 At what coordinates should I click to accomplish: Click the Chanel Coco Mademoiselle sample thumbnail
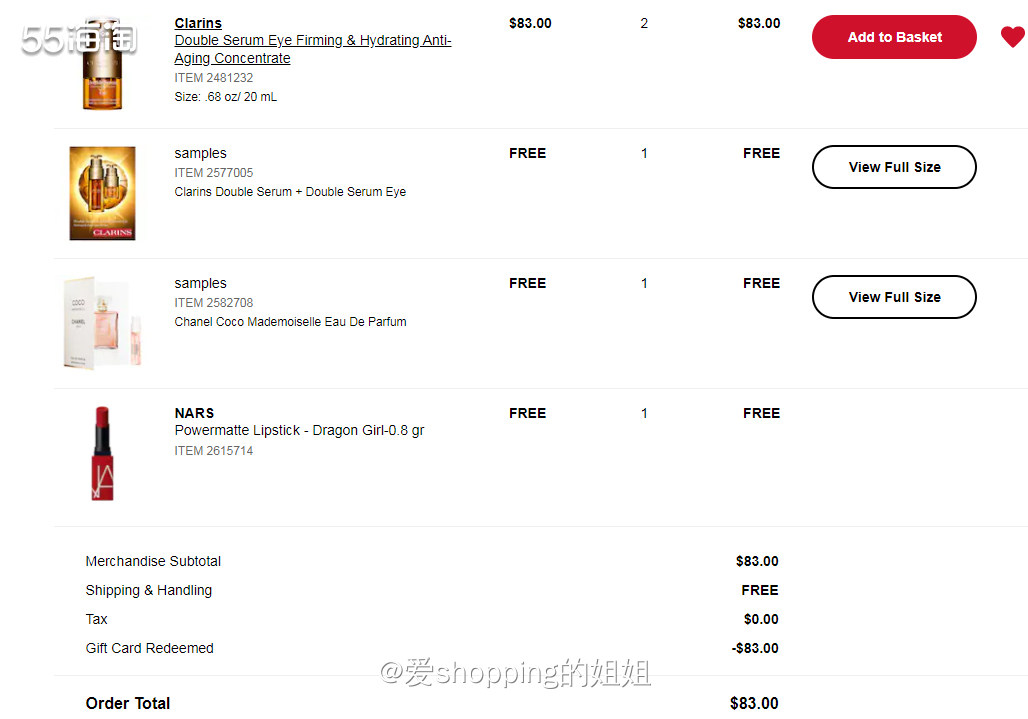coord(102,321)
